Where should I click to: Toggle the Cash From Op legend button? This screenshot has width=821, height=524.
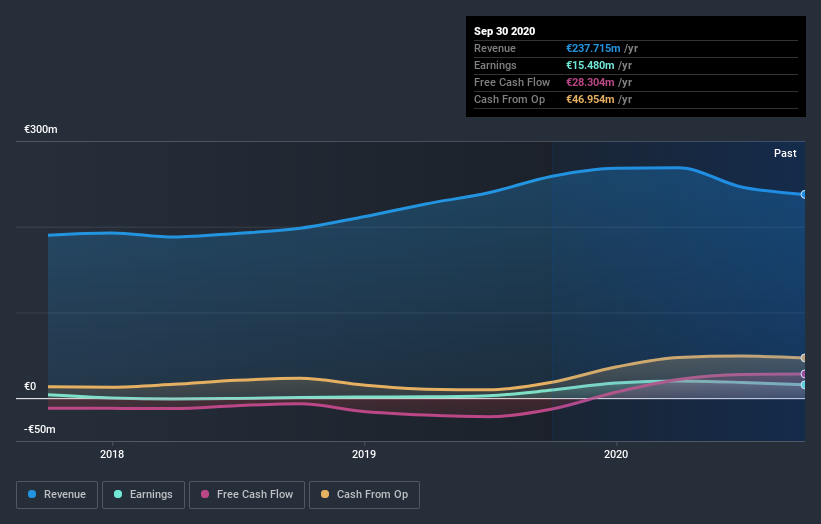pos(364,495)
